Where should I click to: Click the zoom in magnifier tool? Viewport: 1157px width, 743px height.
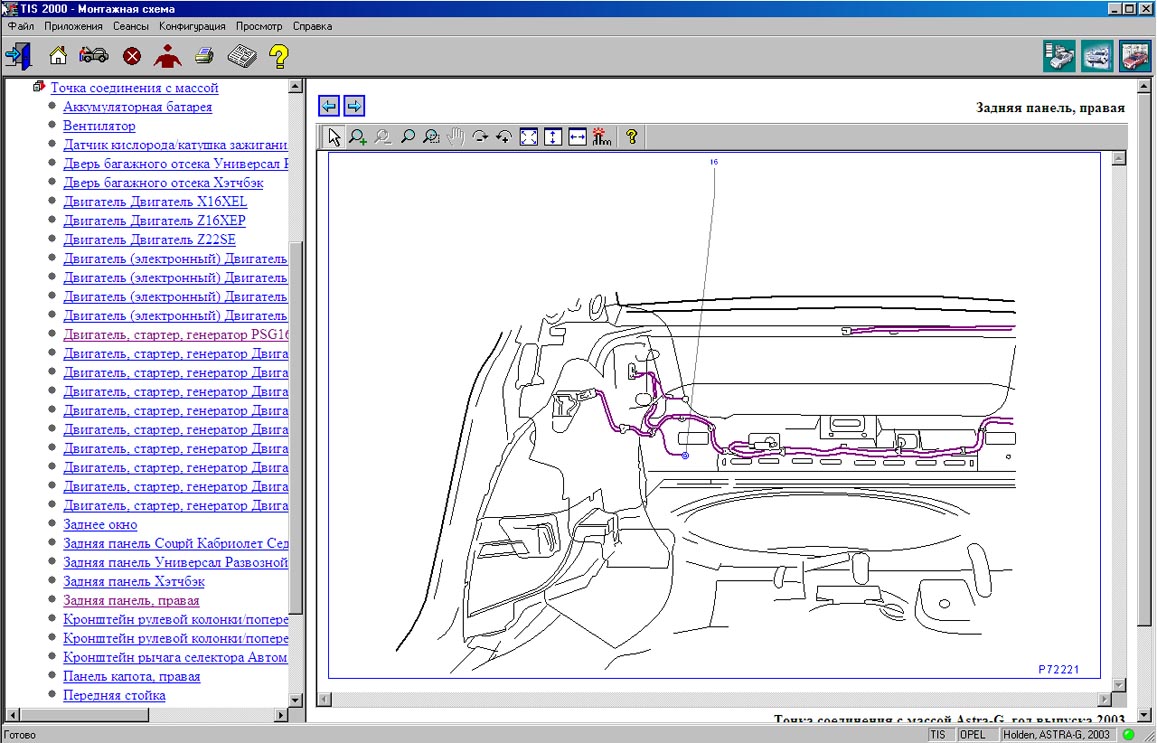[358, 137]
